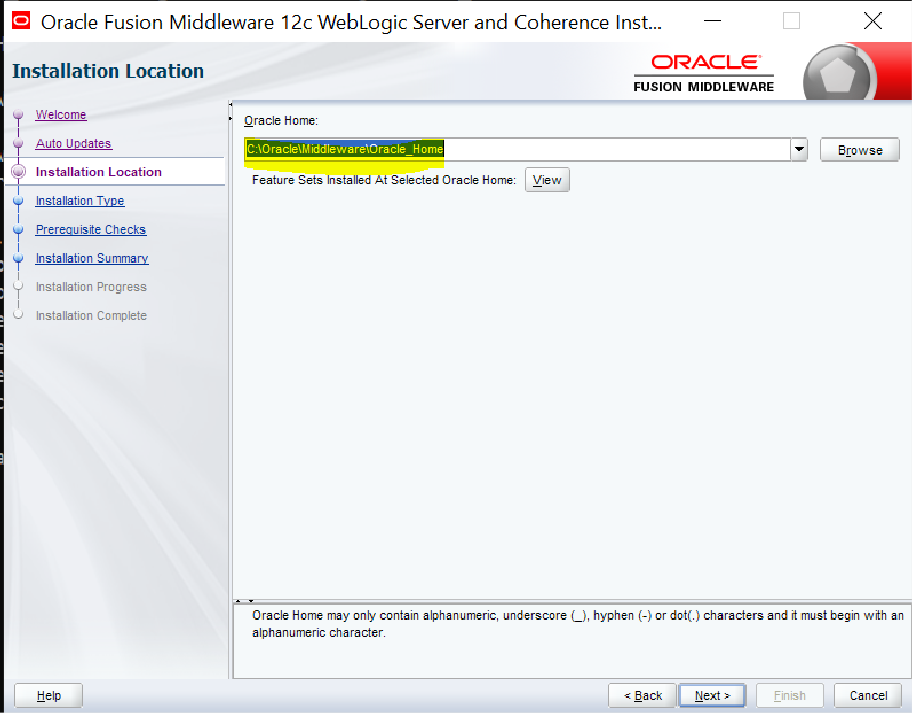Click the bullet marker beside Welcome step

[18, 115]
